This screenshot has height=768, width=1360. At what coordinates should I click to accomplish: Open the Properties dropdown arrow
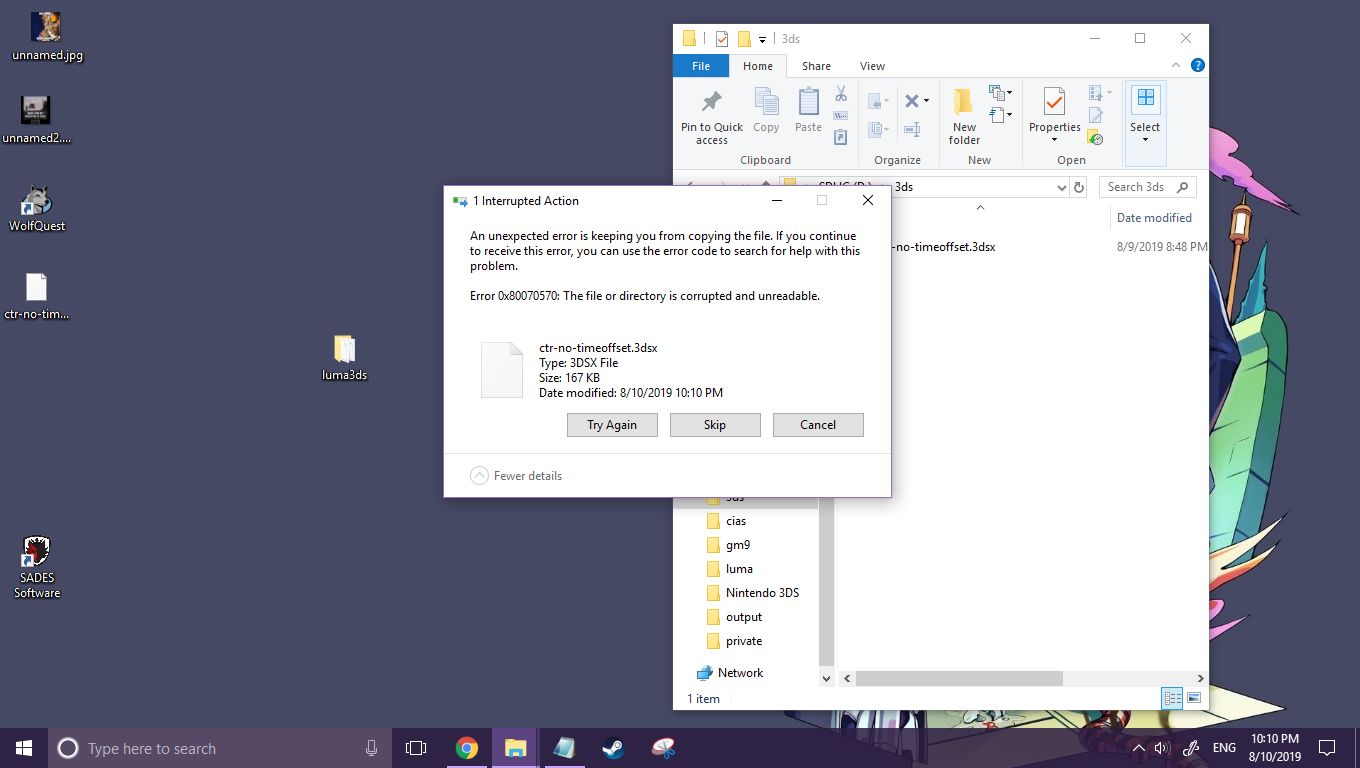[1054, 140]
